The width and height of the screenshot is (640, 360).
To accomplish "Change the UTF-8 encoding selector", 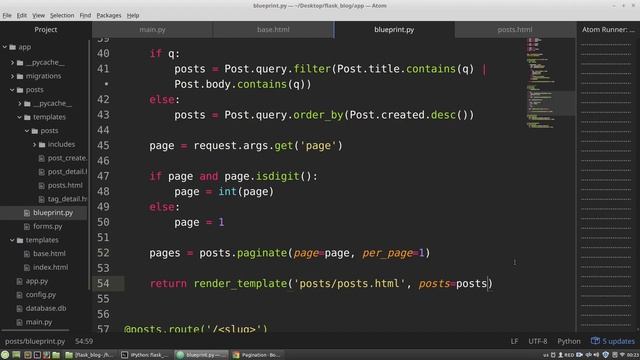I will click(x=538, y=341).
